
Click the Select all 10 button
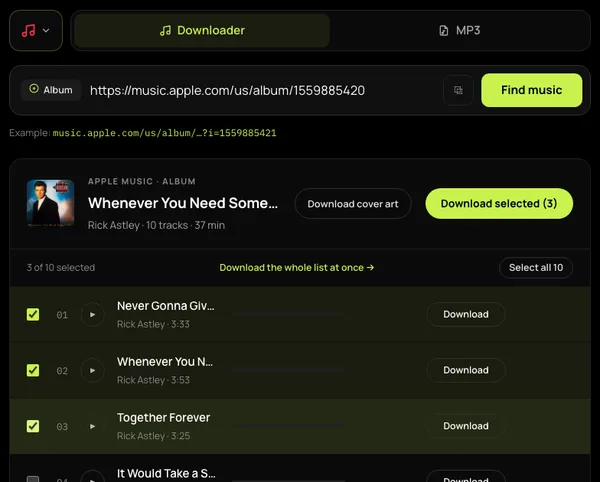click(x=536, y=268)
